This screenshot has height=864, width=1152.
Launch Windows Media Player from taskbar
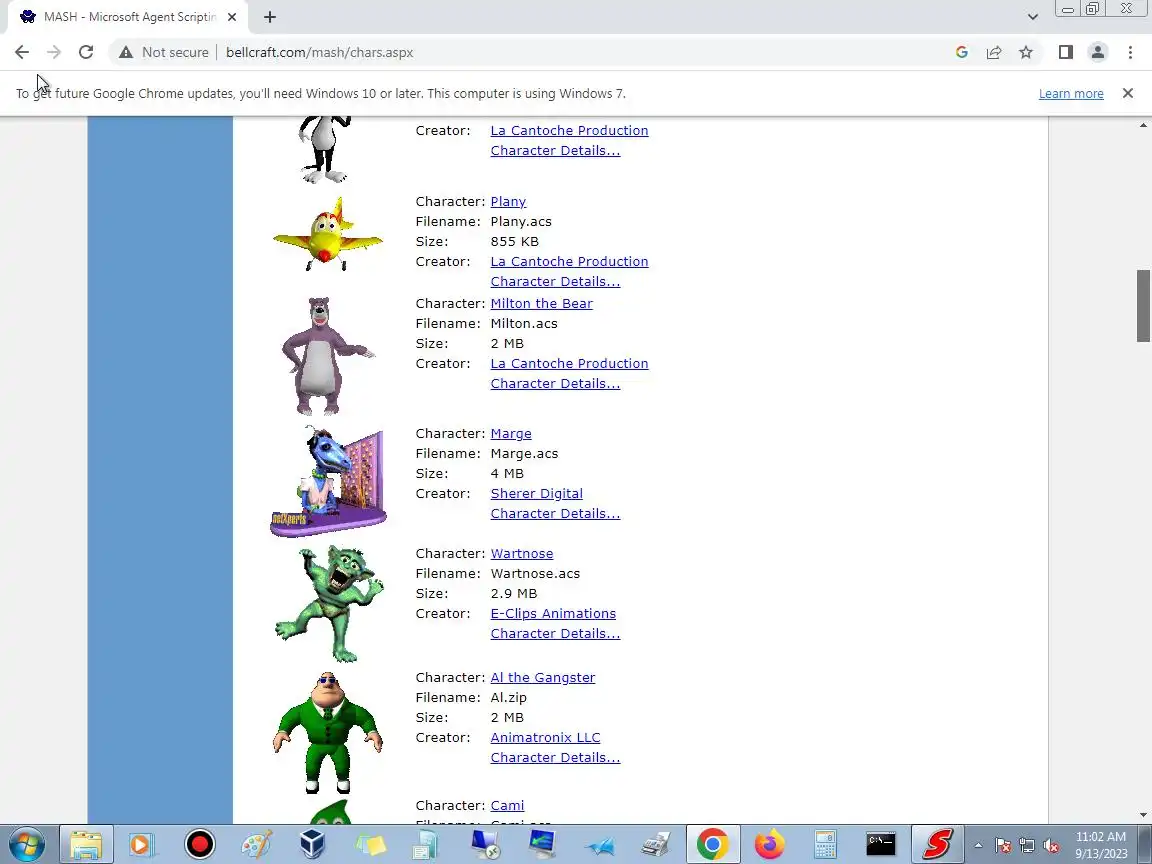pos(141,844)
